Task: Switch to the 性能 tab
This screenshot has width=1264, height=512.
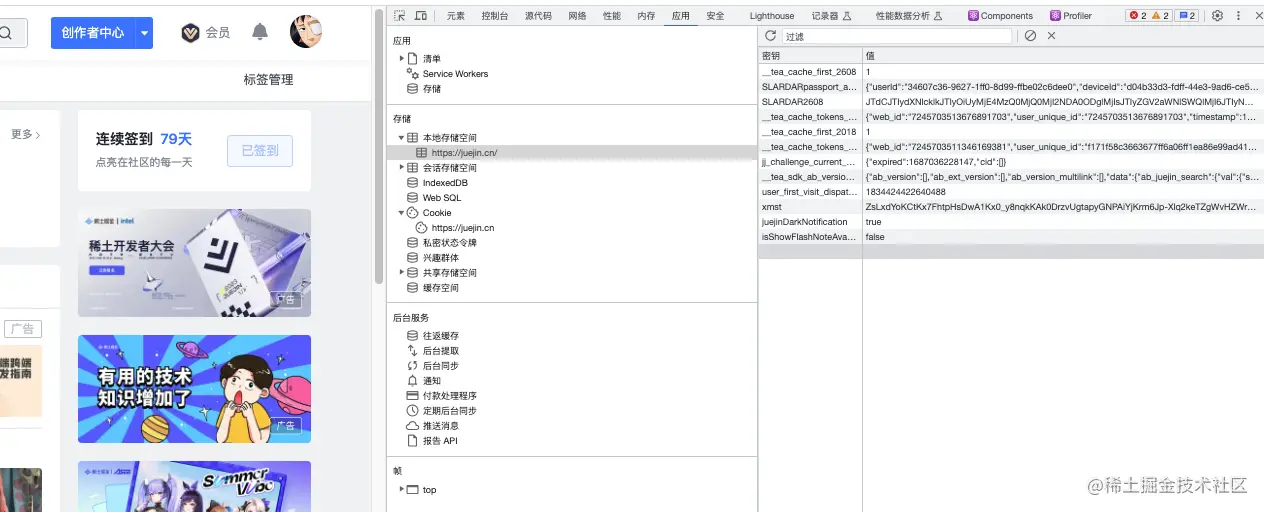Action: coord(612,16)
